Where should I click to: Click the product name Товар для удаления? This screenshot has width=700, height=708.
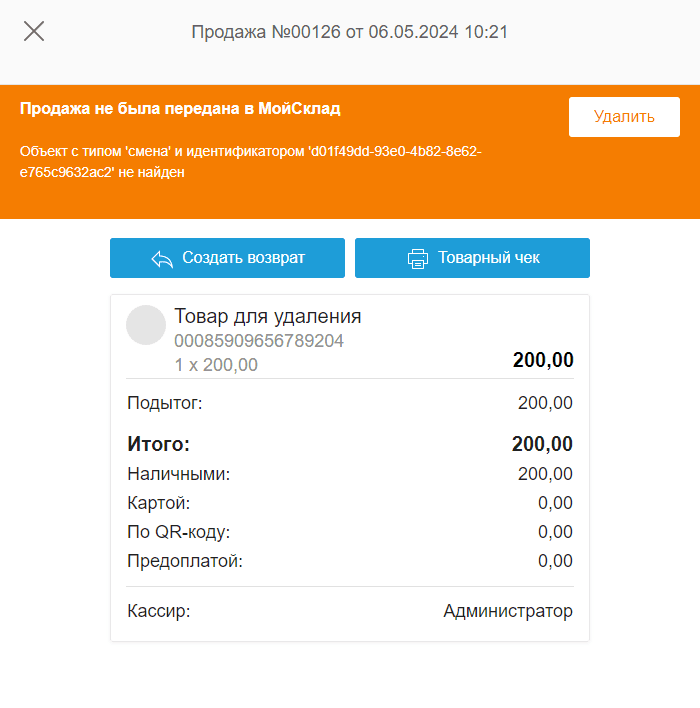(x=267, y=316)
